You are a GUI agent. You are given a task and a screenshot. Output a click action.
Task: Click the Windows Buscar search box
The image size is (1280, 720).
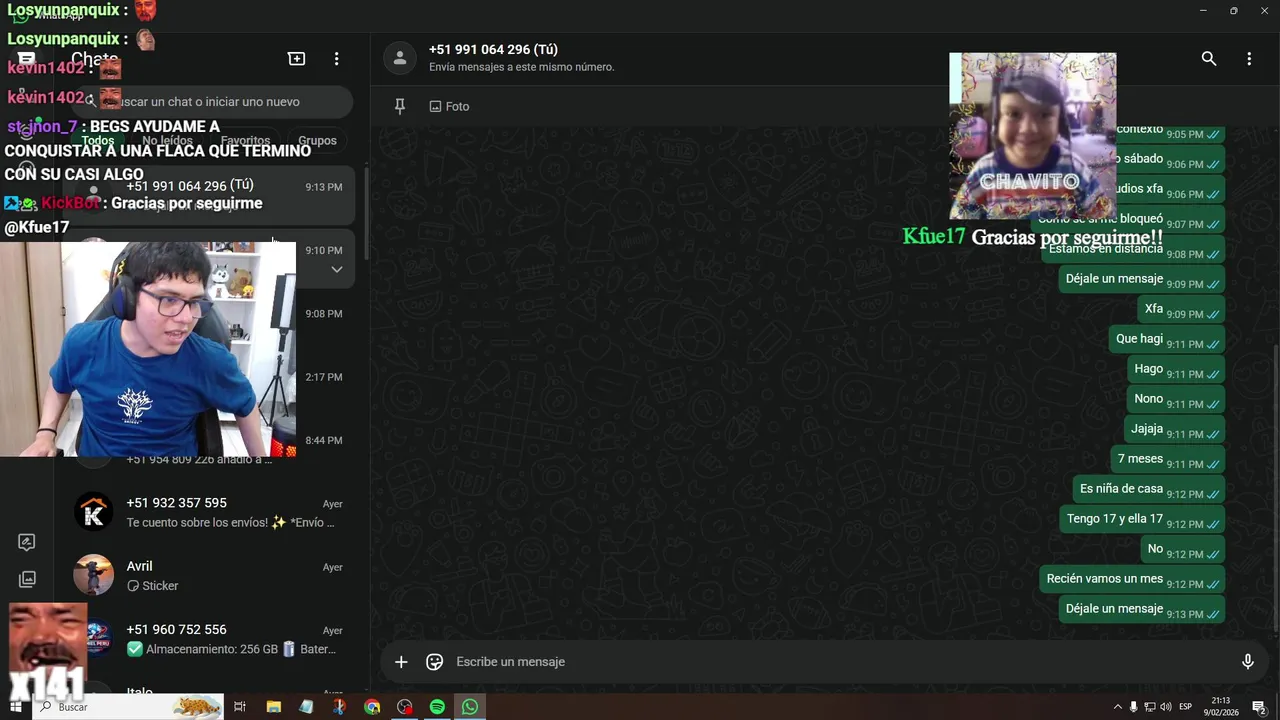pos(128,707)
